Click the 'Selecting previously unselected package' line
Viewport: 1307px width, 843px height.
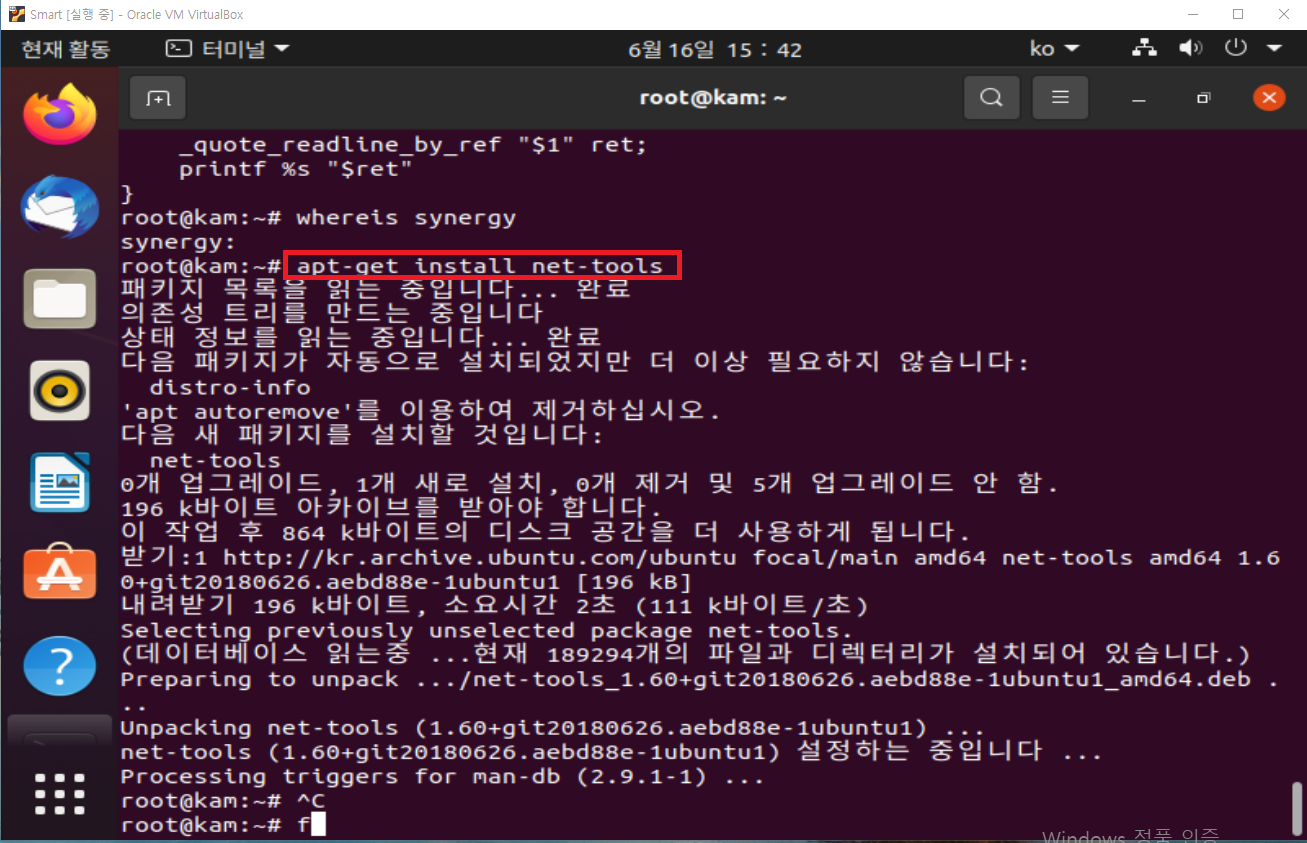coord(487,631)
